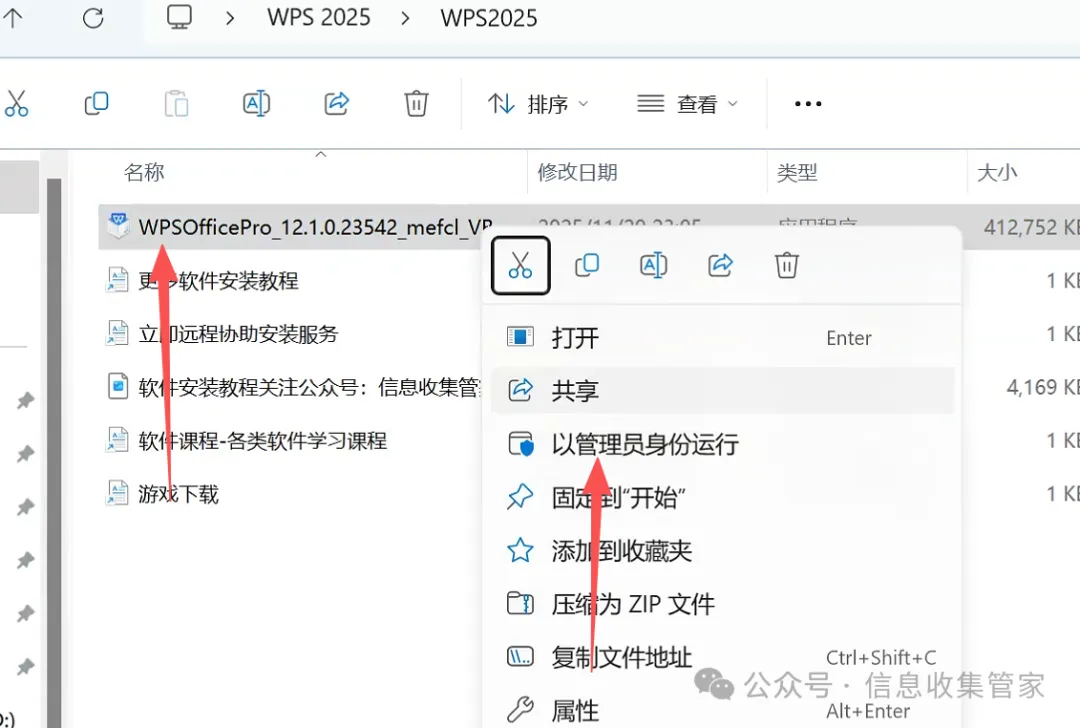
Task: Open the WPS 2025 breadcrumb folder
Action: [319, 17]
